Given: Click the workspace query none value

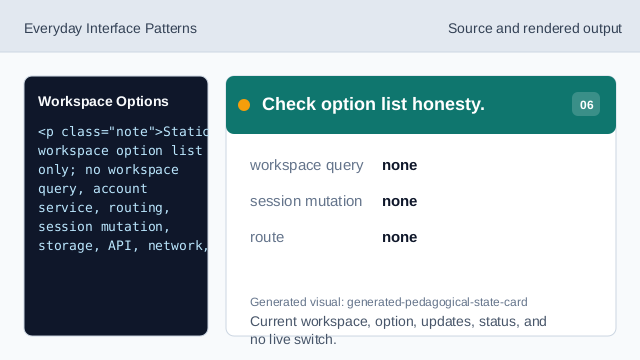Looking at the screenshot, I should [x=400, y=165].
